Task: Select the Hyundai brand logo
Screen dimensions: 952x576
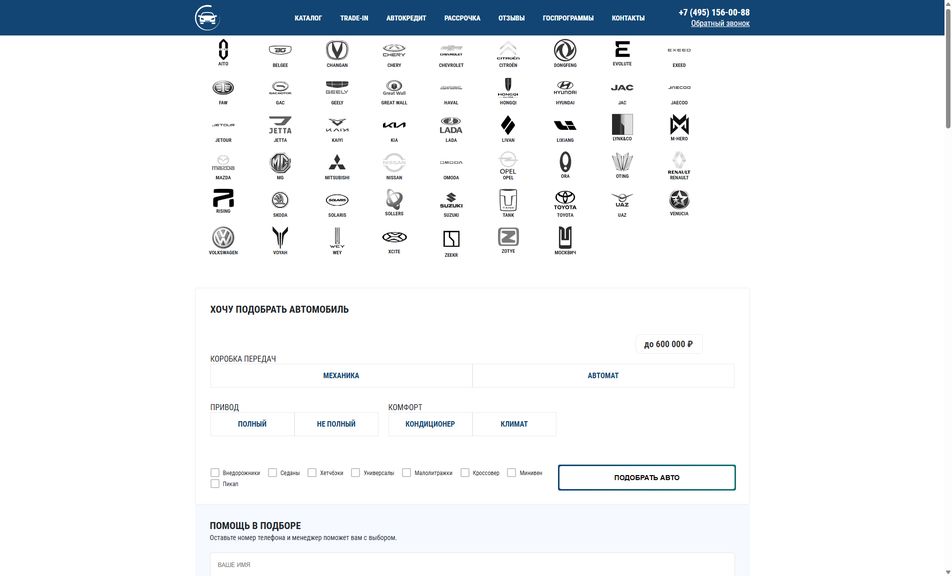Action: [x=565, y=88]
